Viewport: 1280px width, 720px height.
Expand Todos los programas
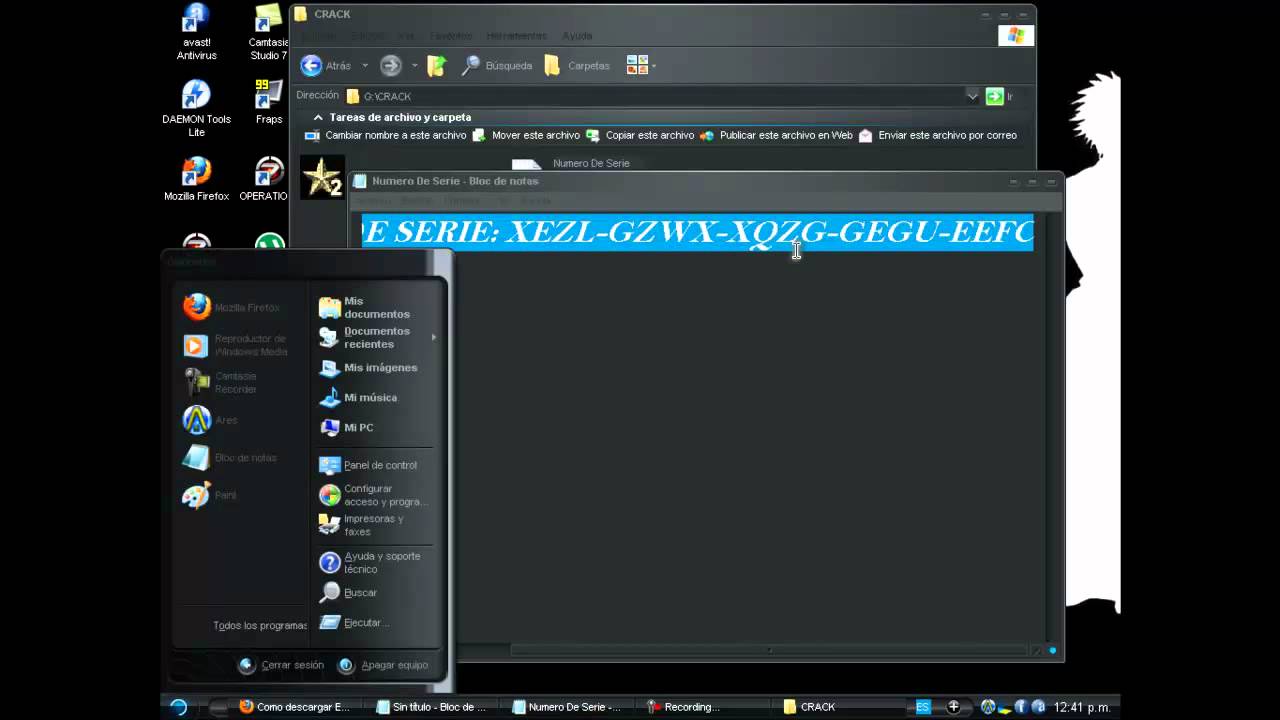(260, 625)
